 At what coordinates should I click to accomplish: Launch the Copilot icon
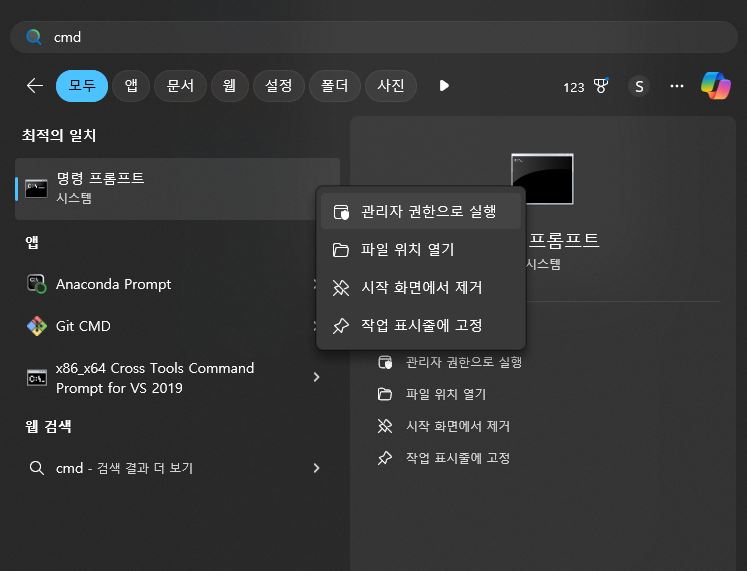pyautogui.click(x=716, y=86)
